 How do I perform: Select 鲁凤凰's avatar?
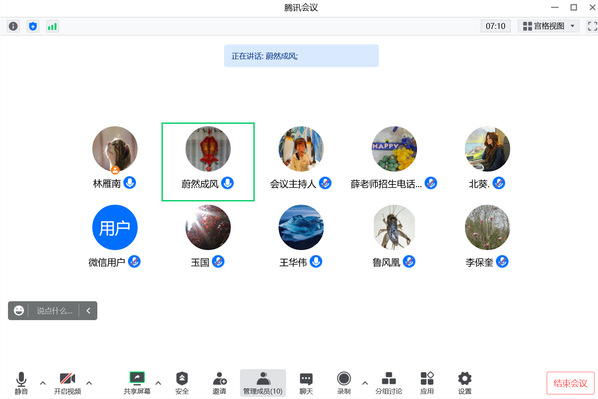pos(394,227)
